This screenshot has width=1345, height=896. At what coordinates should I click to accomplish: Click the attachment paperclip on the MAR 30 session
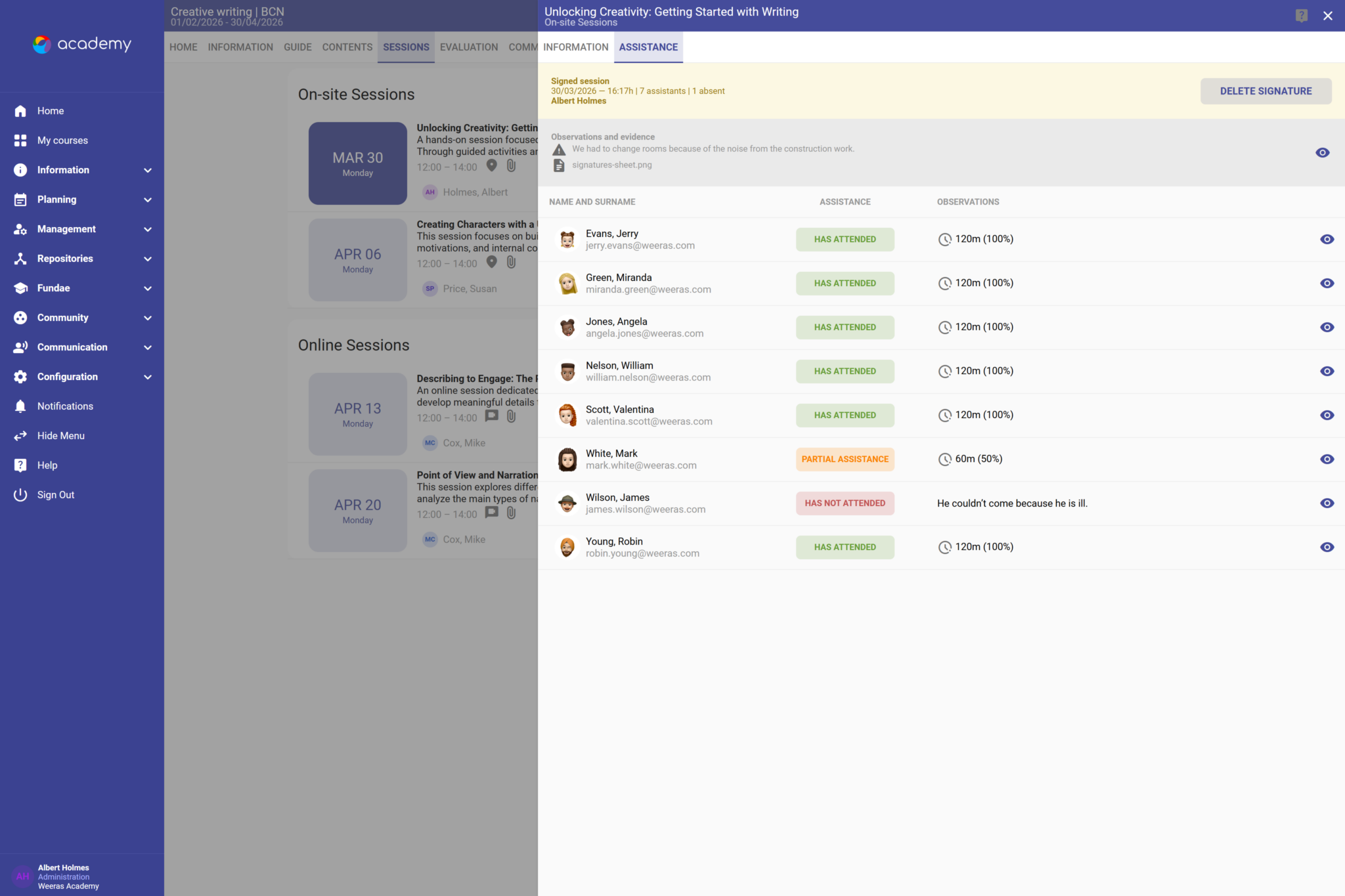coord(512,166)
